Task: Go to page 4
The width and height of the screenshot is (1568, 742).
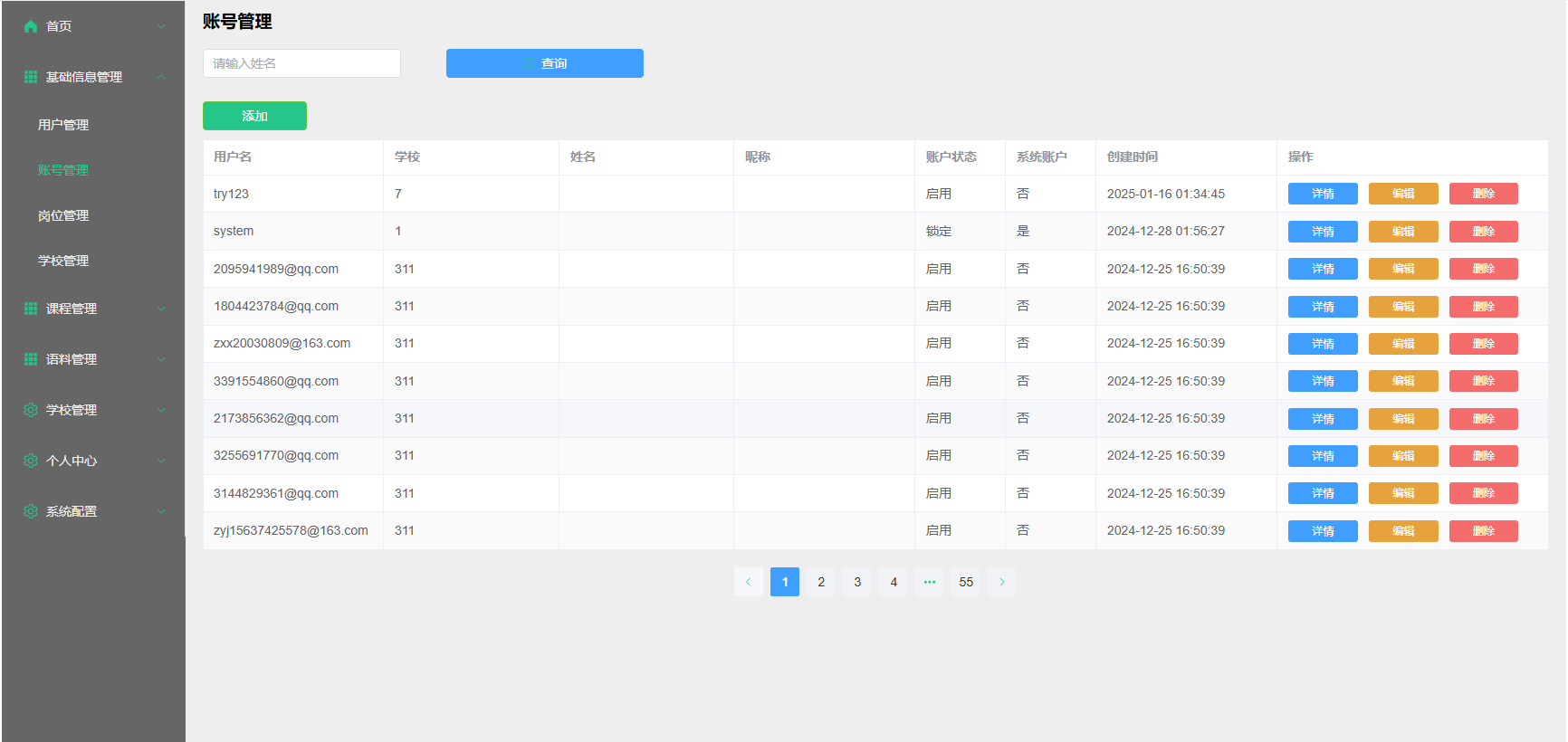Action: point(894,582)
